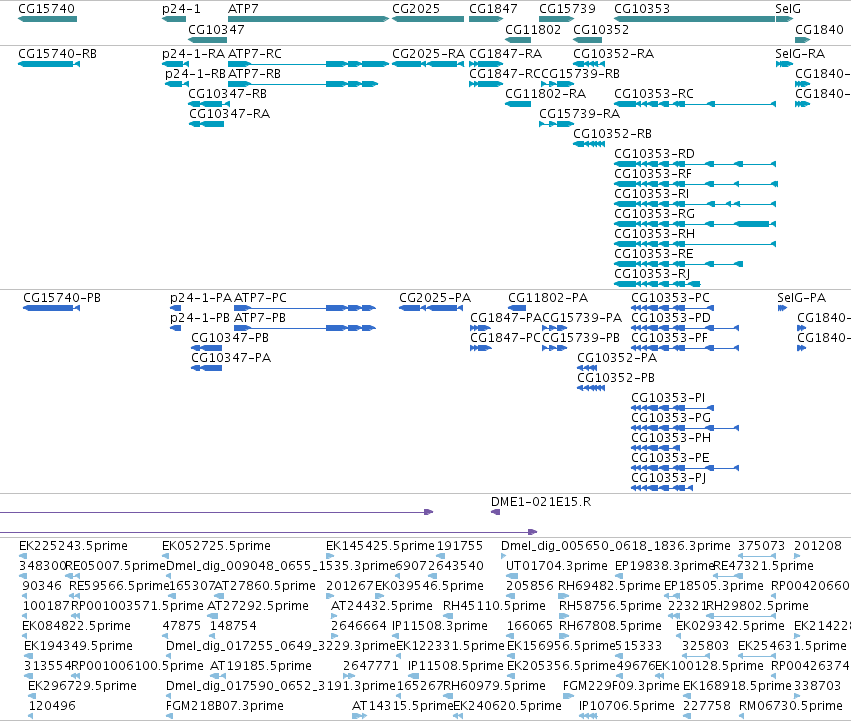Image resolution: width=851 pixels, height=721 pixels.
Task: Select protein CG15740-PB
Action: [x=52, y=308]
